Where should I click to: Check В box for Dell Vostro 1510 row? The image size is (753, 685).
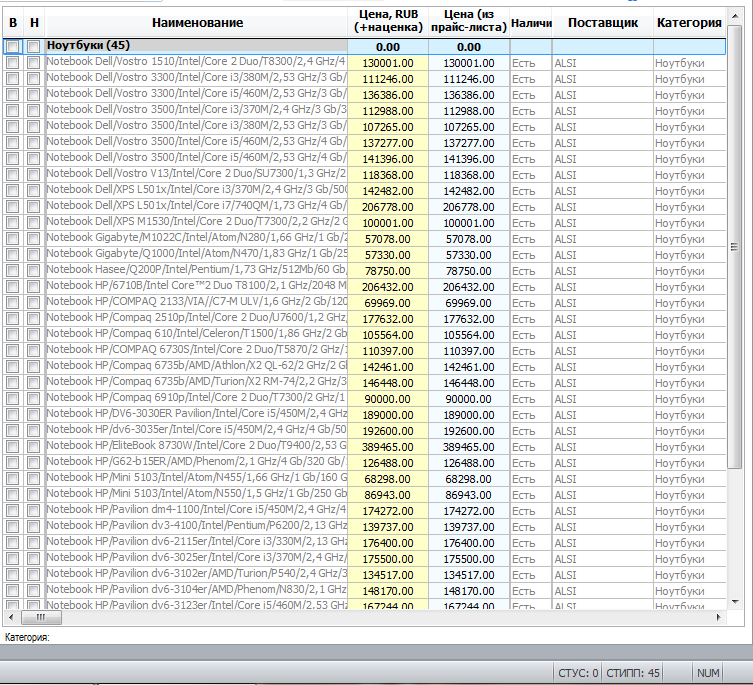click(x=13, y=63)
